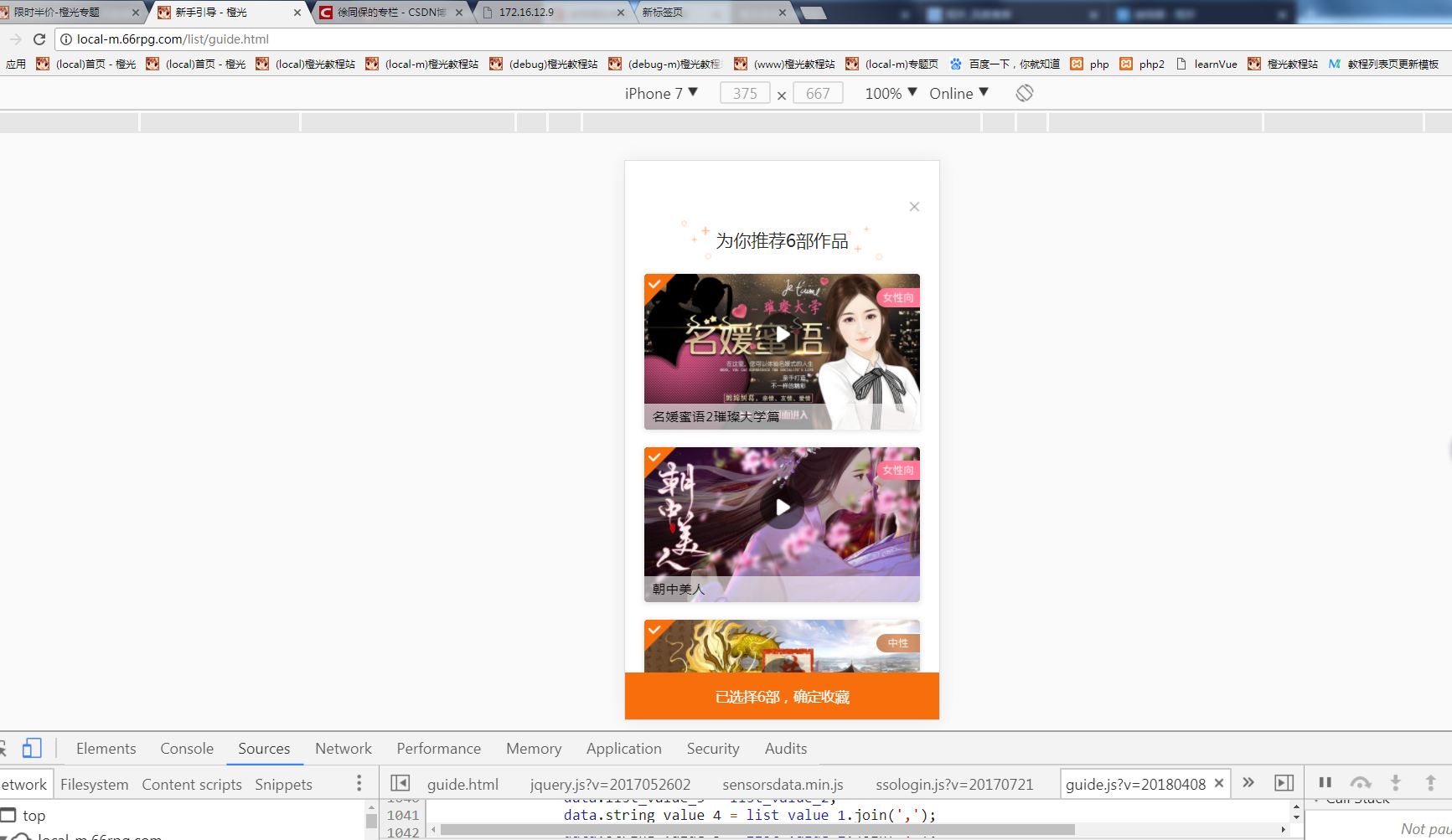
Task: Open the Online throttling dropdown
Action: [x=959, y=93]
